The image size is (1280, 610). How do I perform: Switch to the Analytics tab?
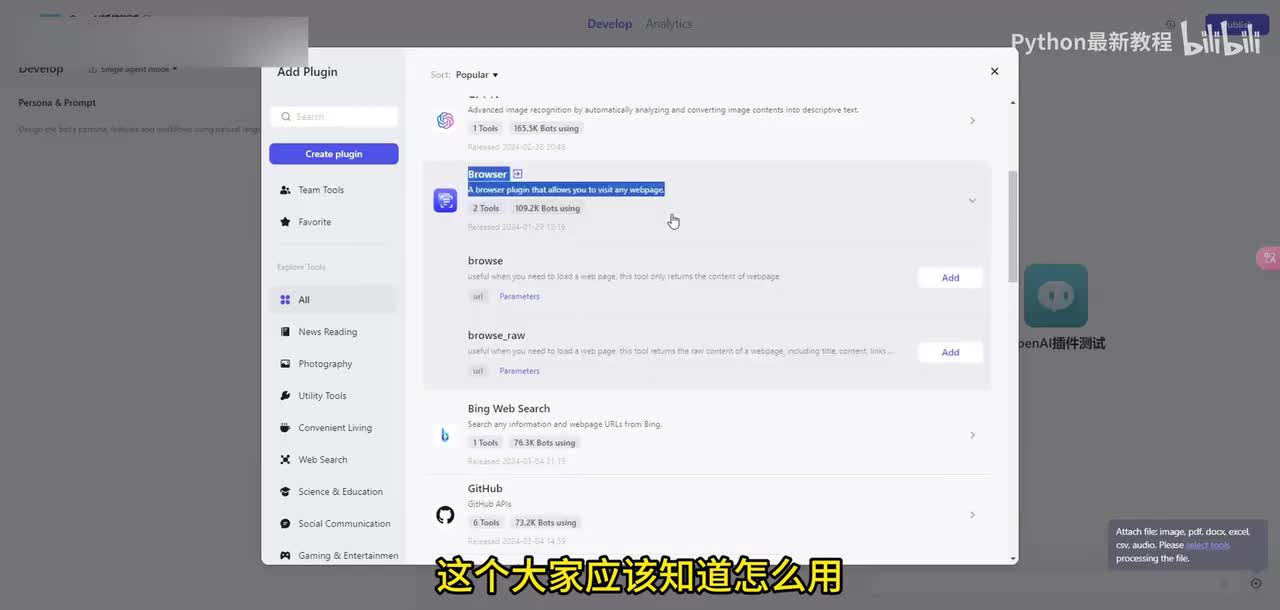[669, 24]
